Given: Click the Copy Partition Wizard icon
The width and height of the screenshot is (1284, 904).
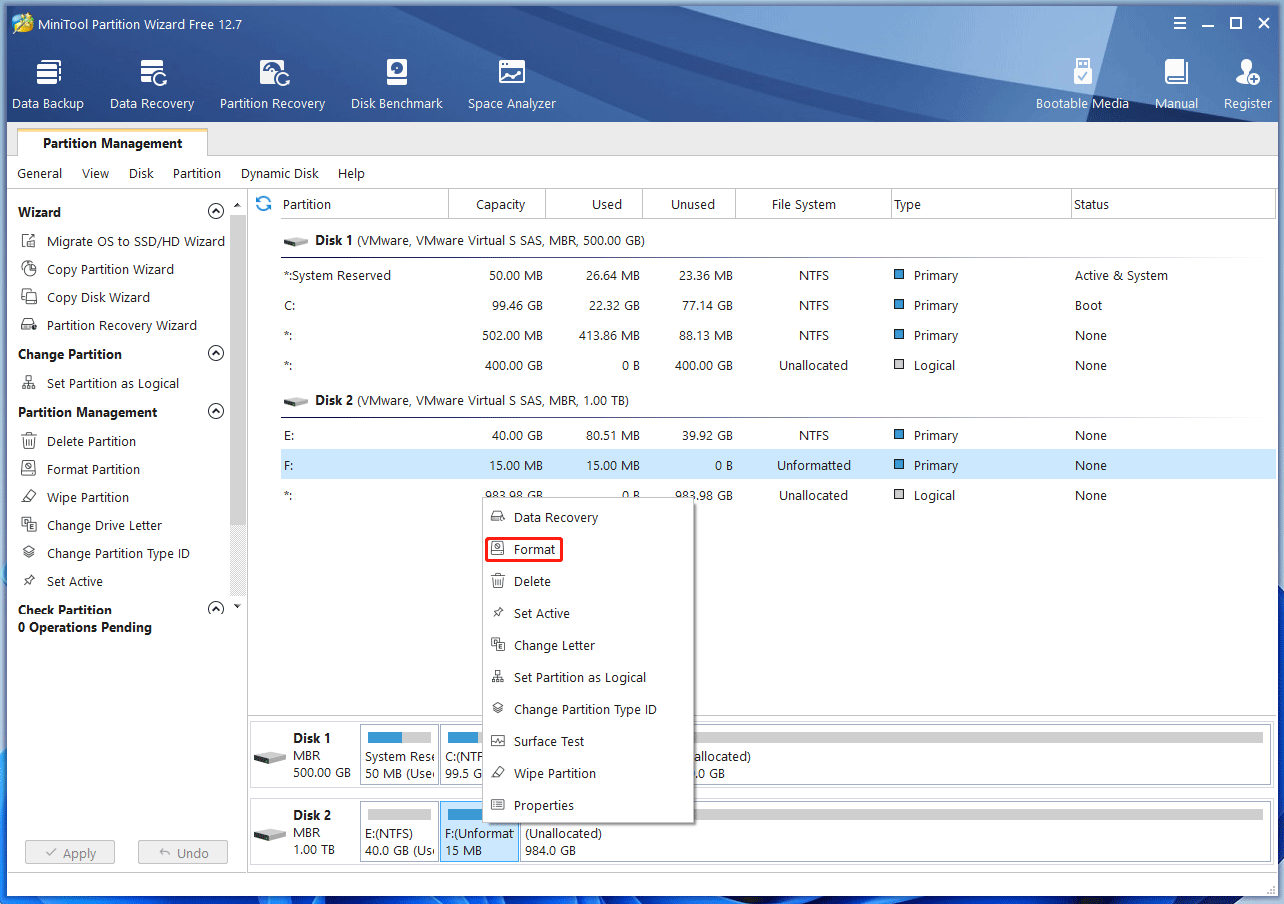Looking at the screenshot, I should [28, 269].
